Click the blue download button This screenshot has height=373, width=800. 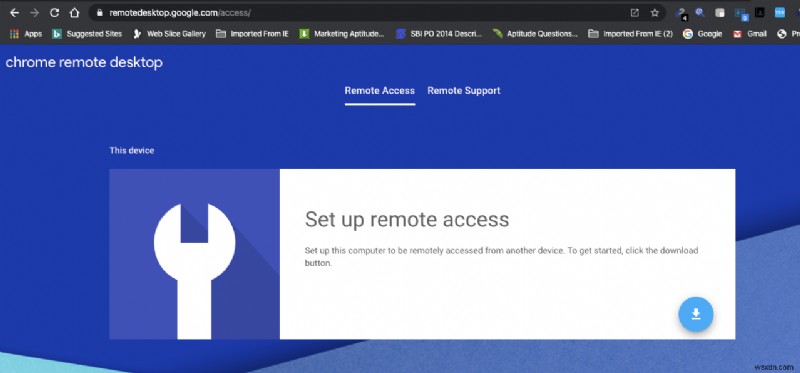tap(695, 314)
